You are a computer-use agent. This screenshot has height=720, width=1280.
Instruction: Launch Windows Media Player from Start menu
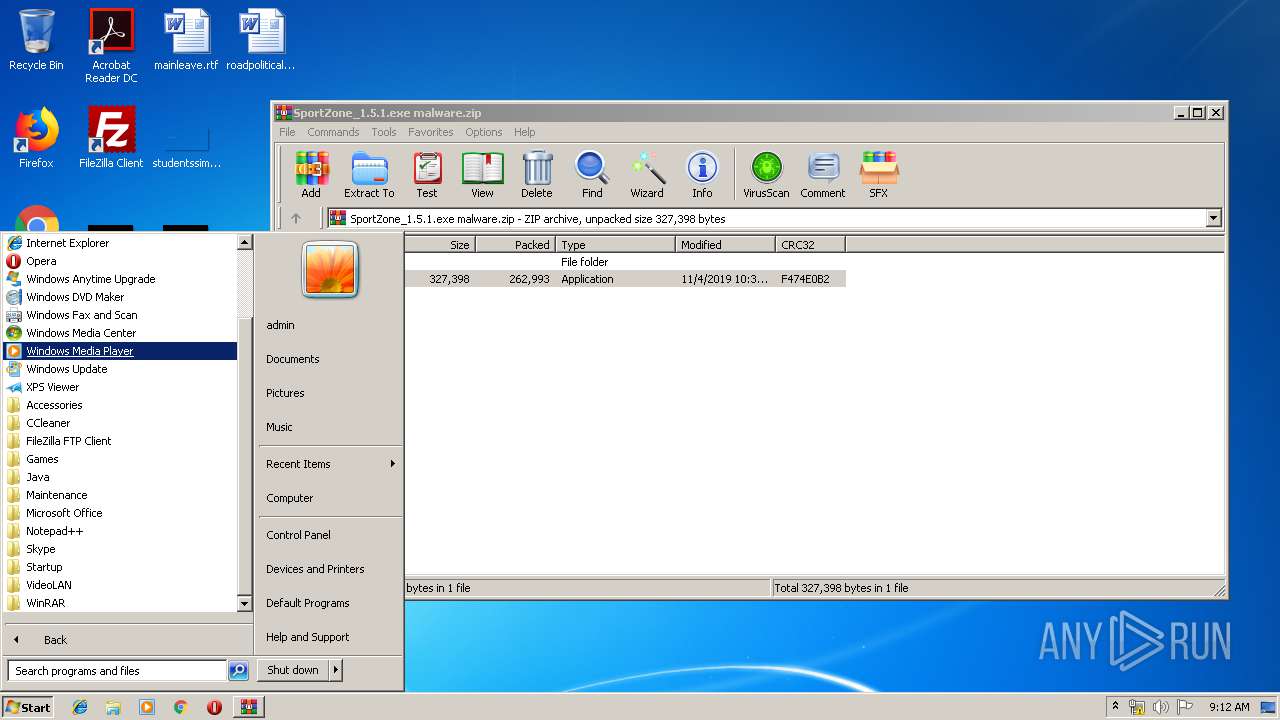coord(120,351)
